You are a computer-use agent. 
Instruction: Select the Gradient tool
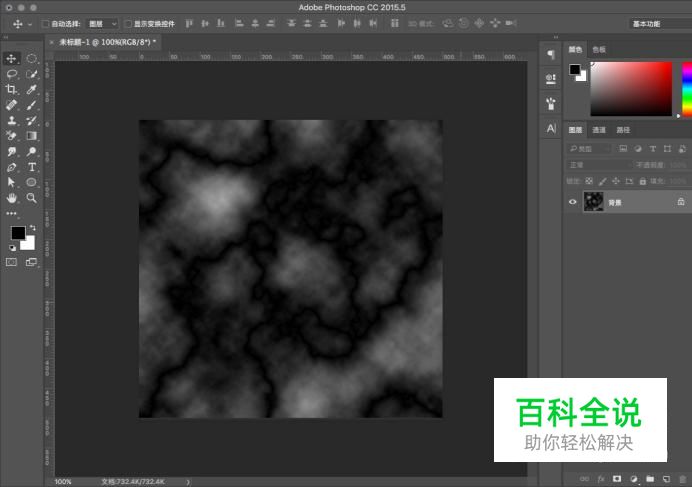(31, 136)
